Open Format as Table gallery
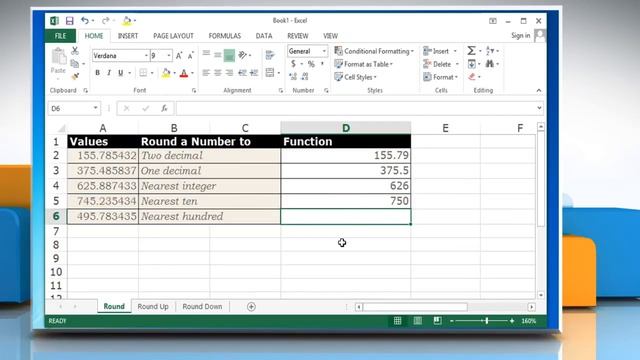This screenshot has height=360, width=640. [363, 64]
